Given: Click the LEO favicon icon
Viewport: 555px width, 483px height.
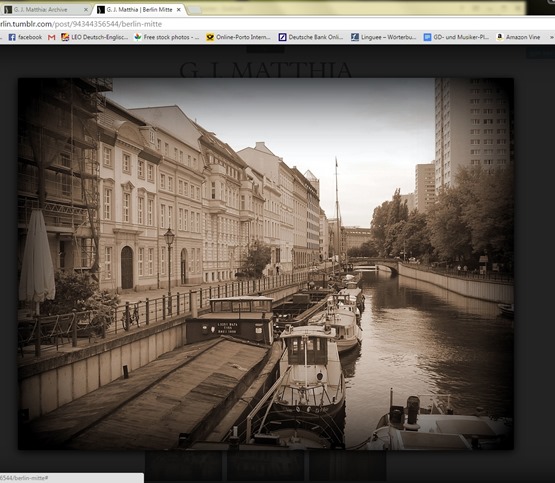Looking at the screenshot, I should click(65, 37).
